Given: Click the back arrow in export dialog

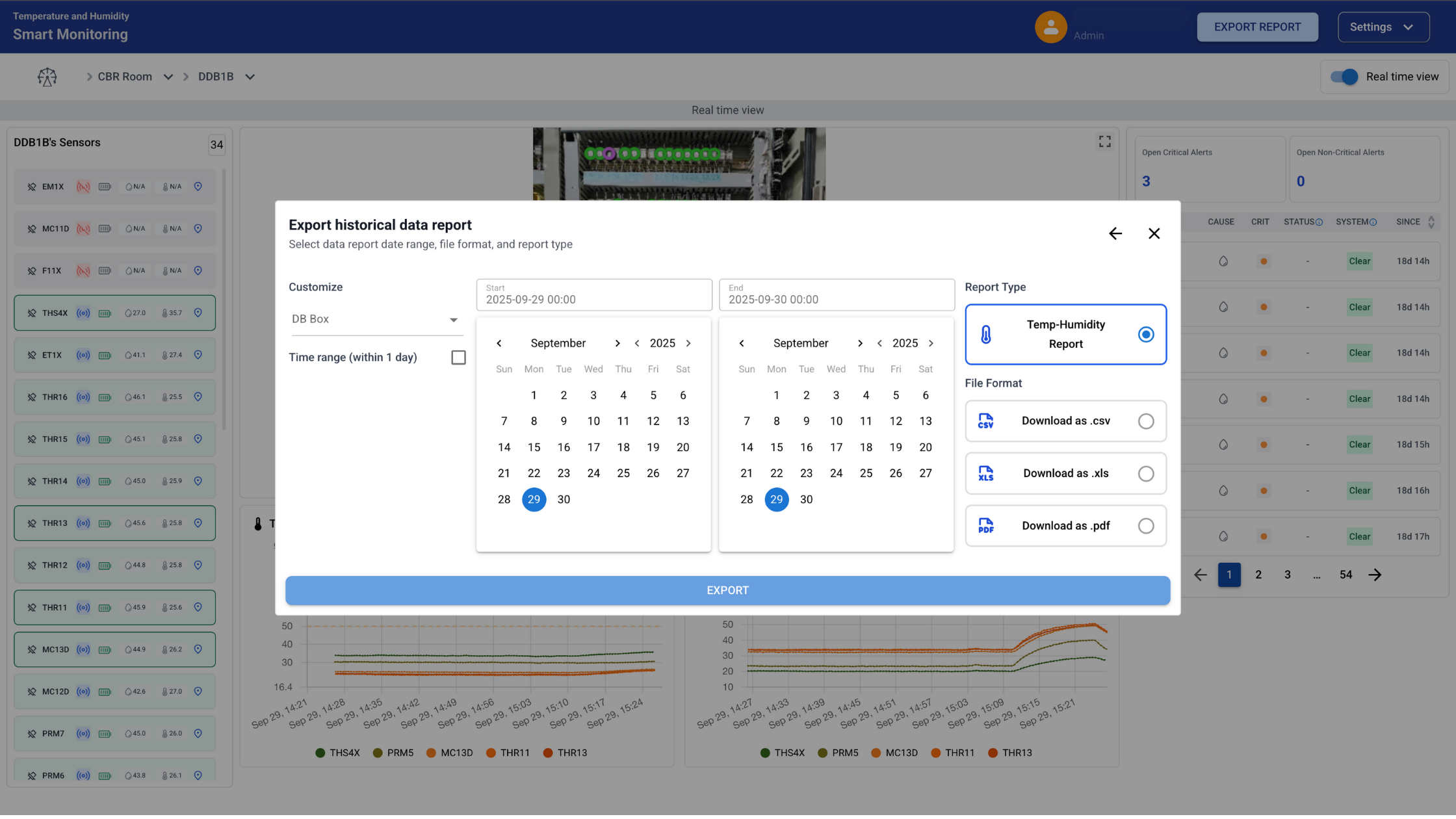Looking at the screenshot, I should coord(1115,233).
